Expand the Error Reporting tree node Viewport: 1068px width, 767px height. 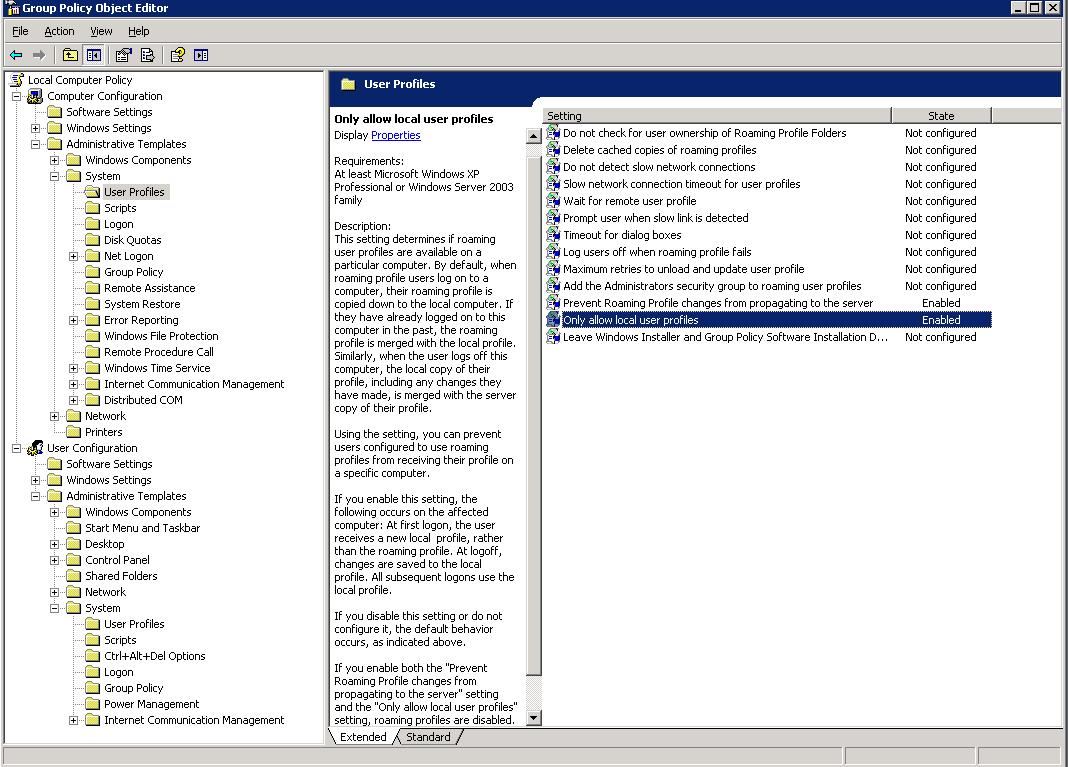(74, 320)
